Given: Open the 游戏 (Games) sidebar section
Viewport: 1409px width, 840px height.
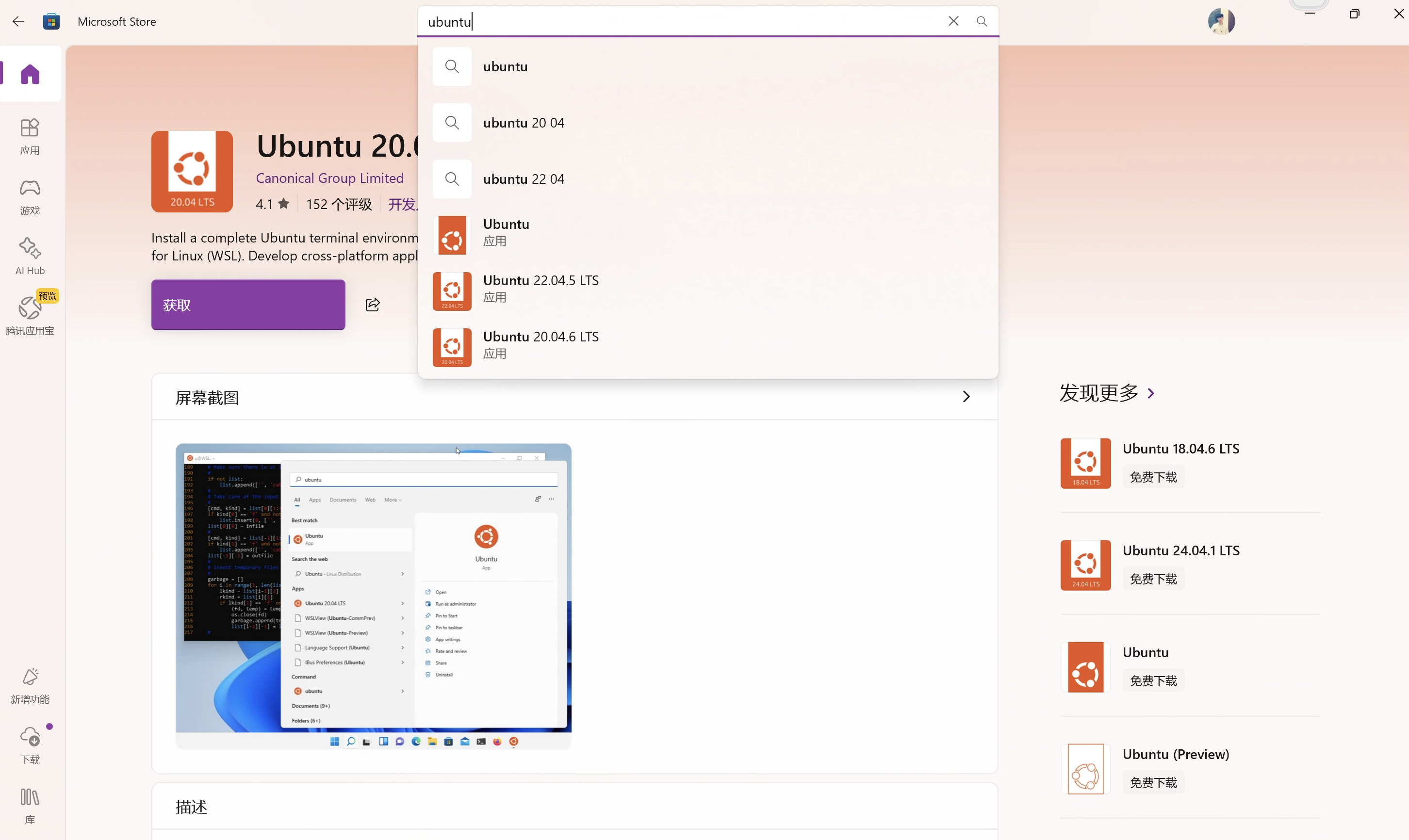Looking at the screenshot, I should point(30,196).
